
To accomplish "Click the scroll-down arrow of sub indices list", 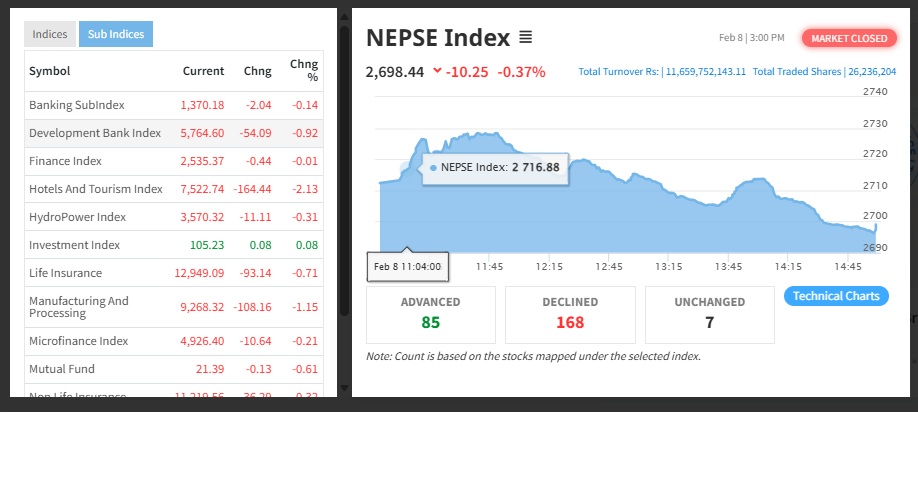I will coord(345,387).
